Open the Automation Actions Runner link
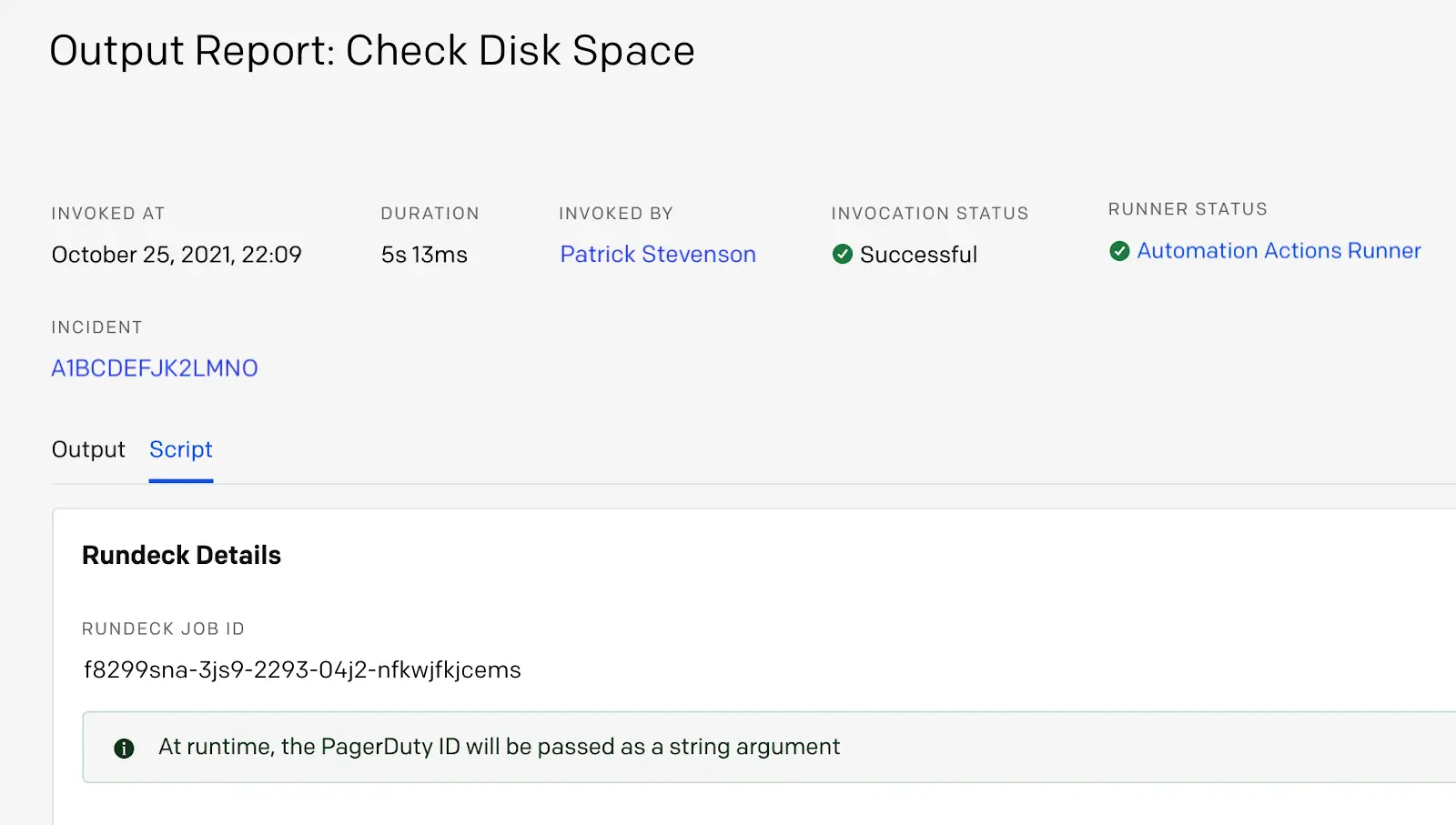1456x825 pixels. [1279, 251]
